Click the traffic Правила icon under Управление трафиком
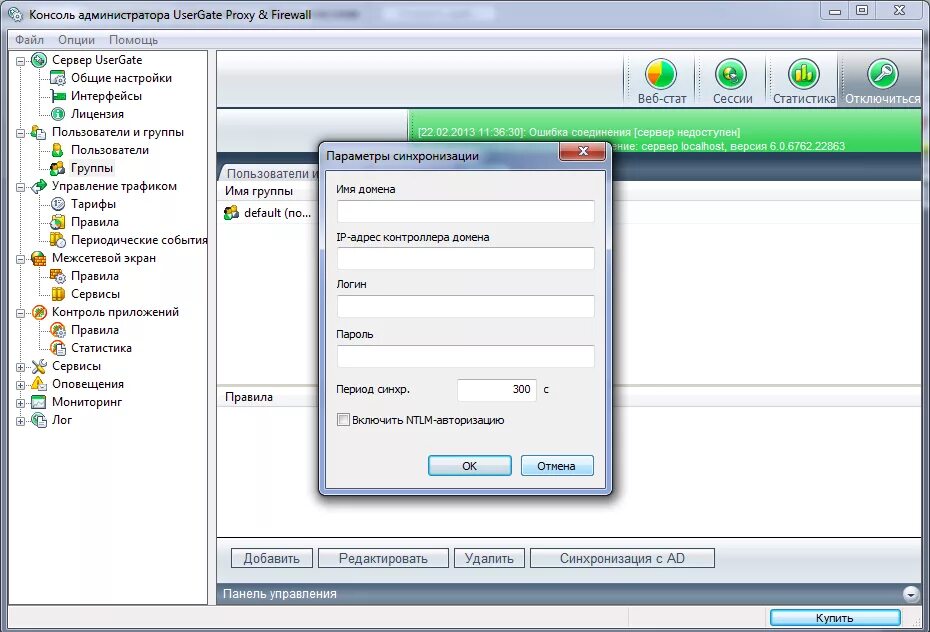 pos(58,222)
